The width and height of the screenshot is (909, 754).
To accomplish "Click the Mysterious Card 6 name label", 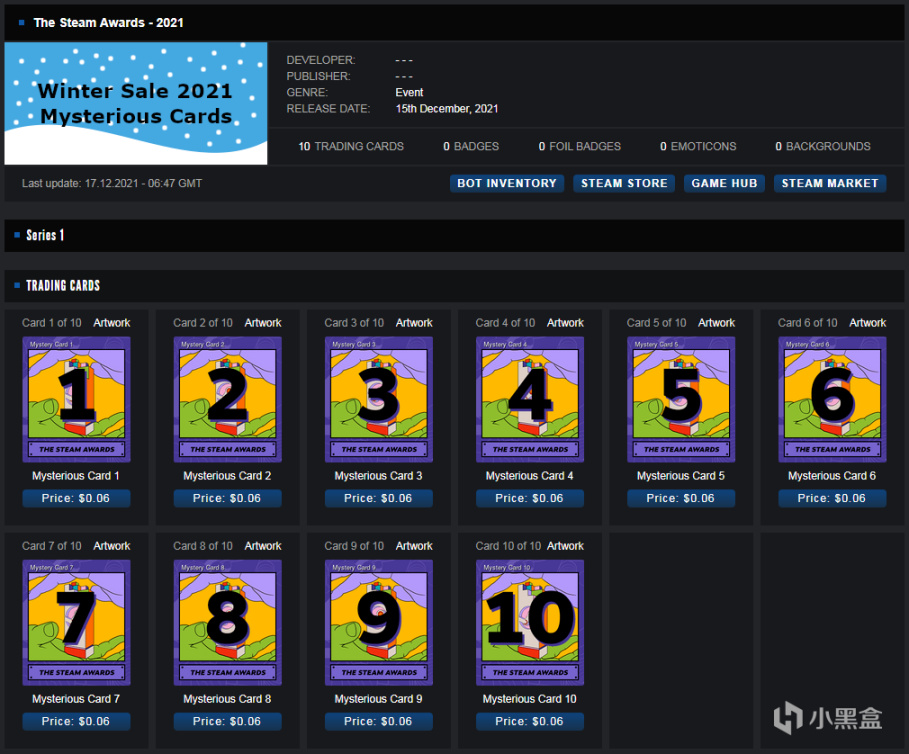I will (x=832, y=476).
